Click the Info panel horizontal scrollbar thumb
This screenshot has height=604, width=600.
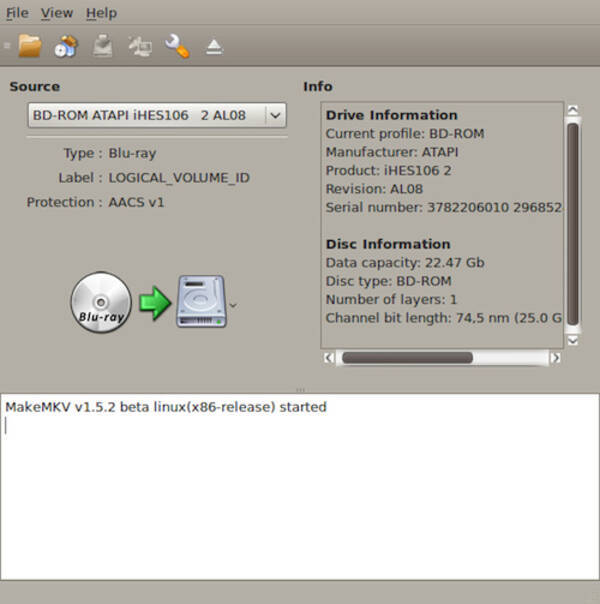click(x=407, y=357)
